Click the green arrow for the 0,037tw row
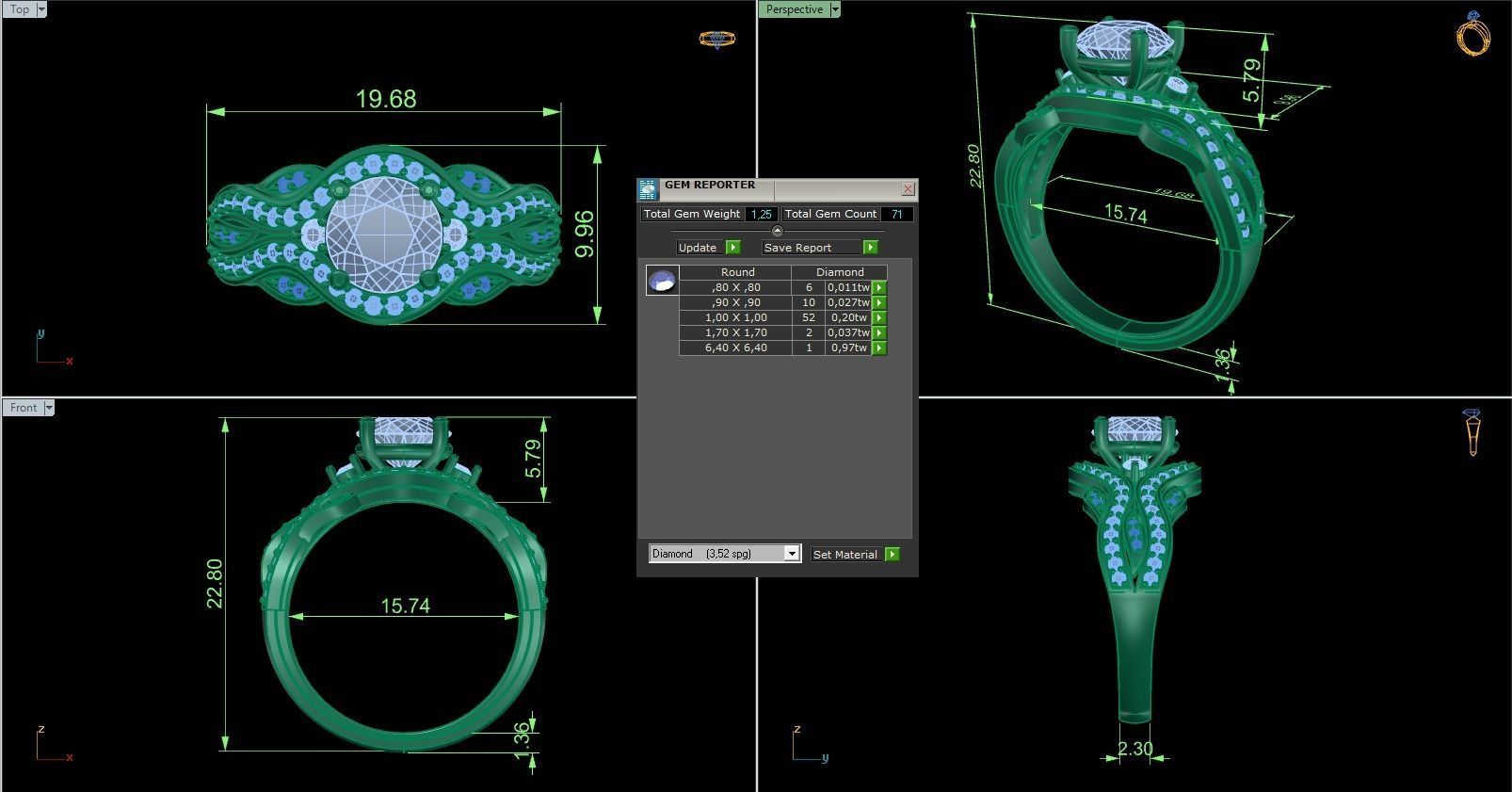 click(879, 332)
